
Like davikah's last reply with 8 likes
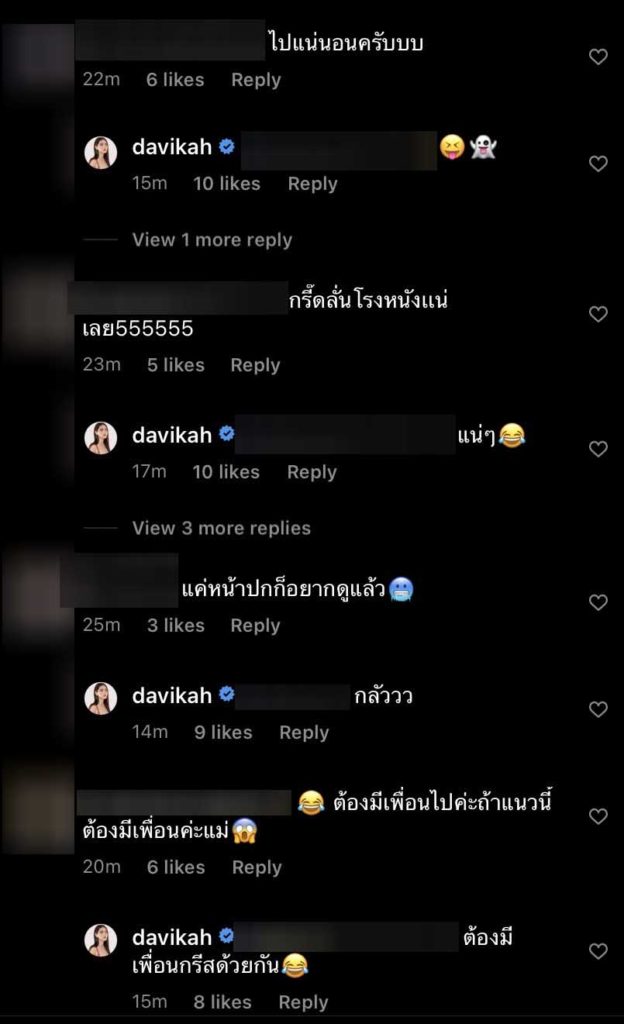coord(598,951)
